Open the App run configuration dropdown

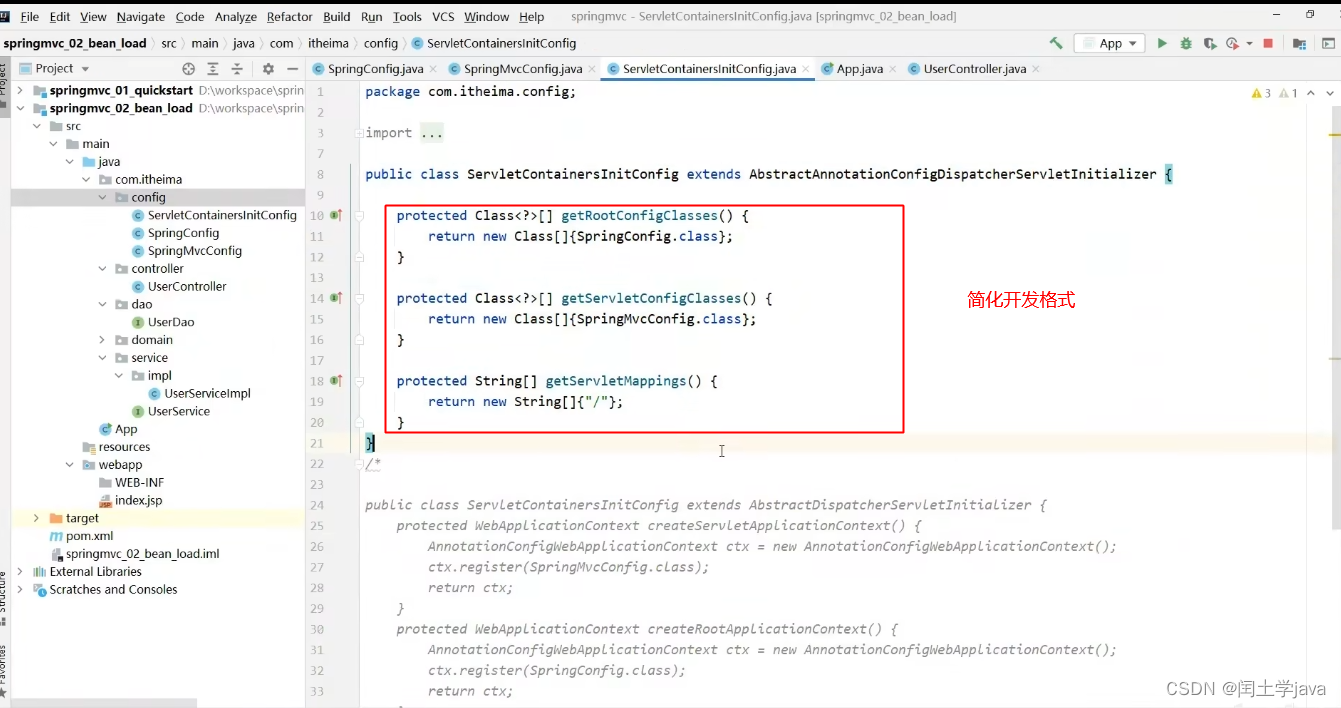[1109, 43]
